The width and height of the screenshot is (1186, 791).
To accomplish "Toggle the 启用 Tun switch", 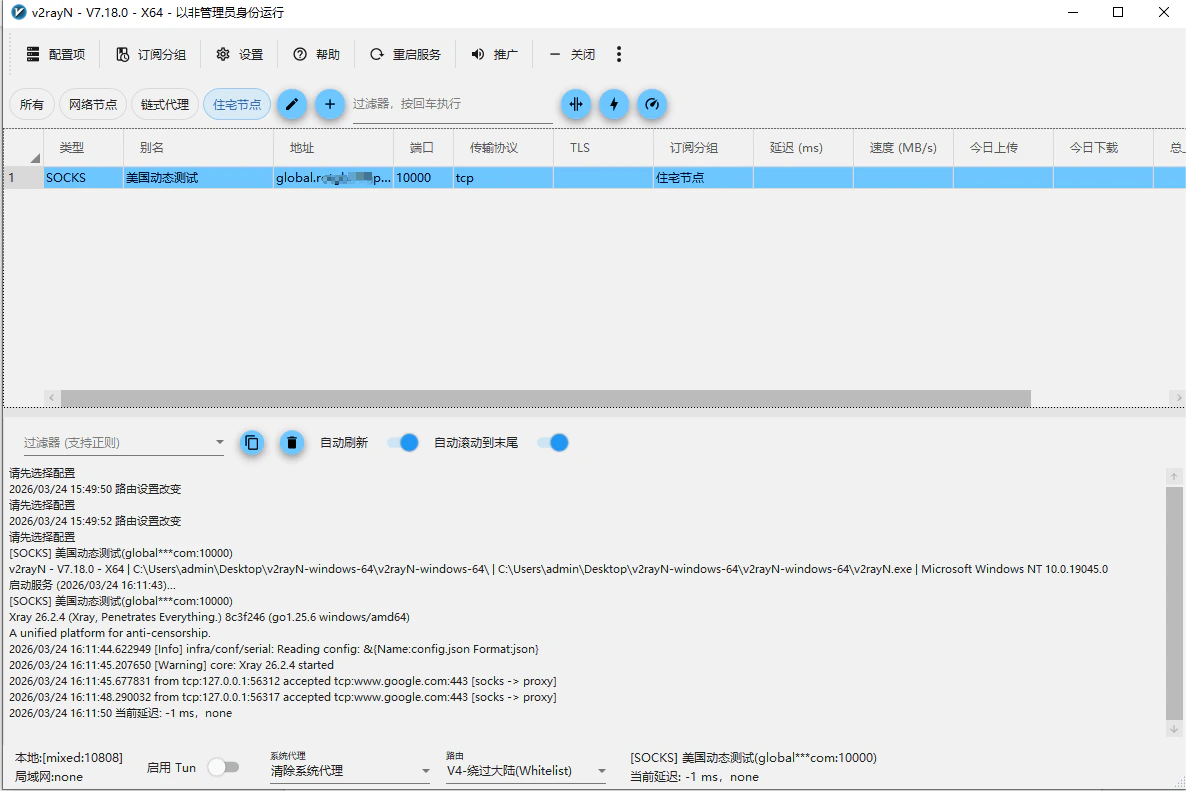I will tap(224, 768).
